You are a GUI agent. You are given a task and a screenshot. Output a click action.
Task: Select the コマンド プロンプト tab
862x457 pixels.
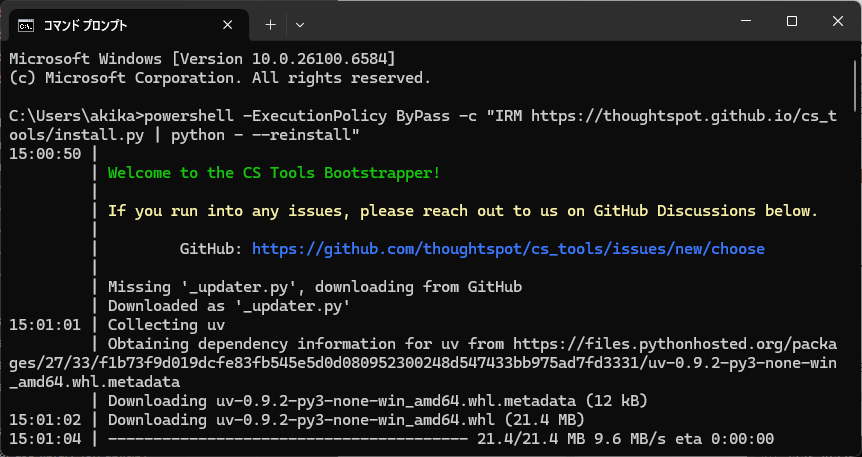click(x=100, y=23)
